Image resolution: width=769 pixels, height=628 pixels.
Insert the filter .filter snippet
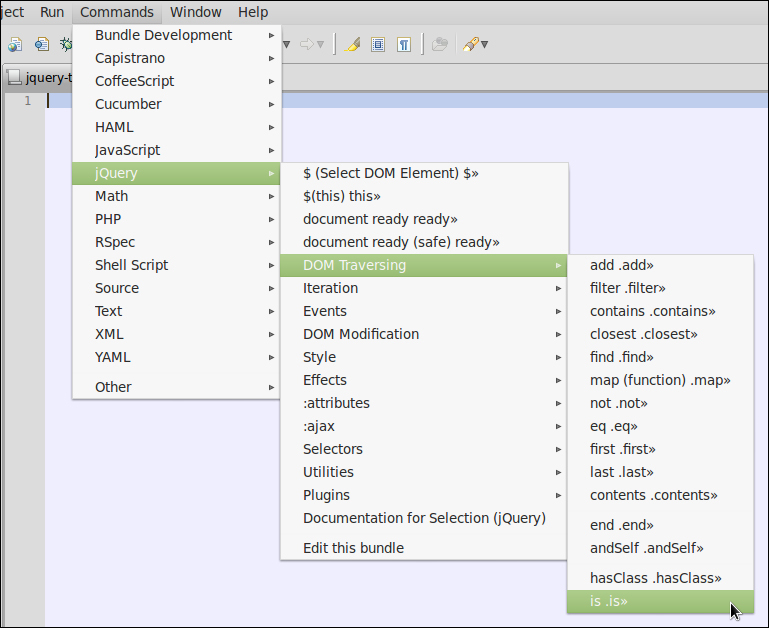pos(660,288)
